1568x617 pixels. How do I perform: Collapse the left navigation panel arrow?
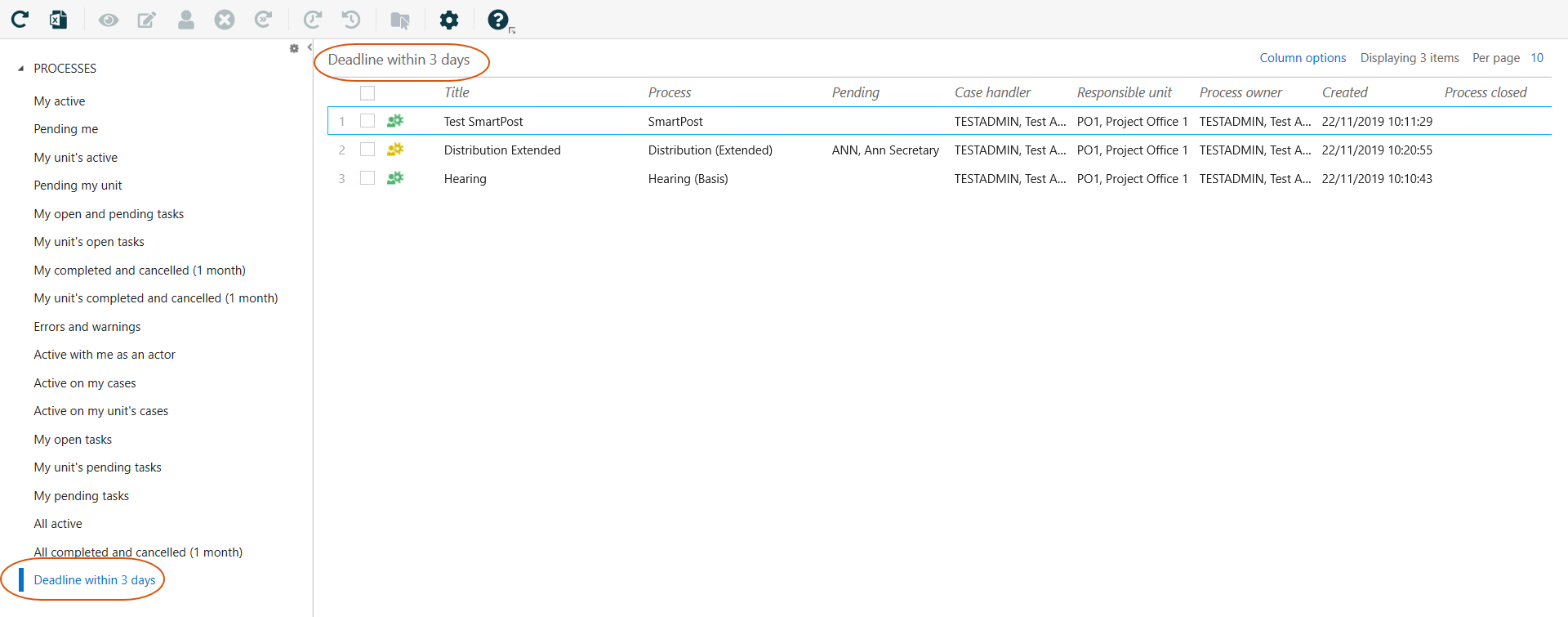pos(310,48)
